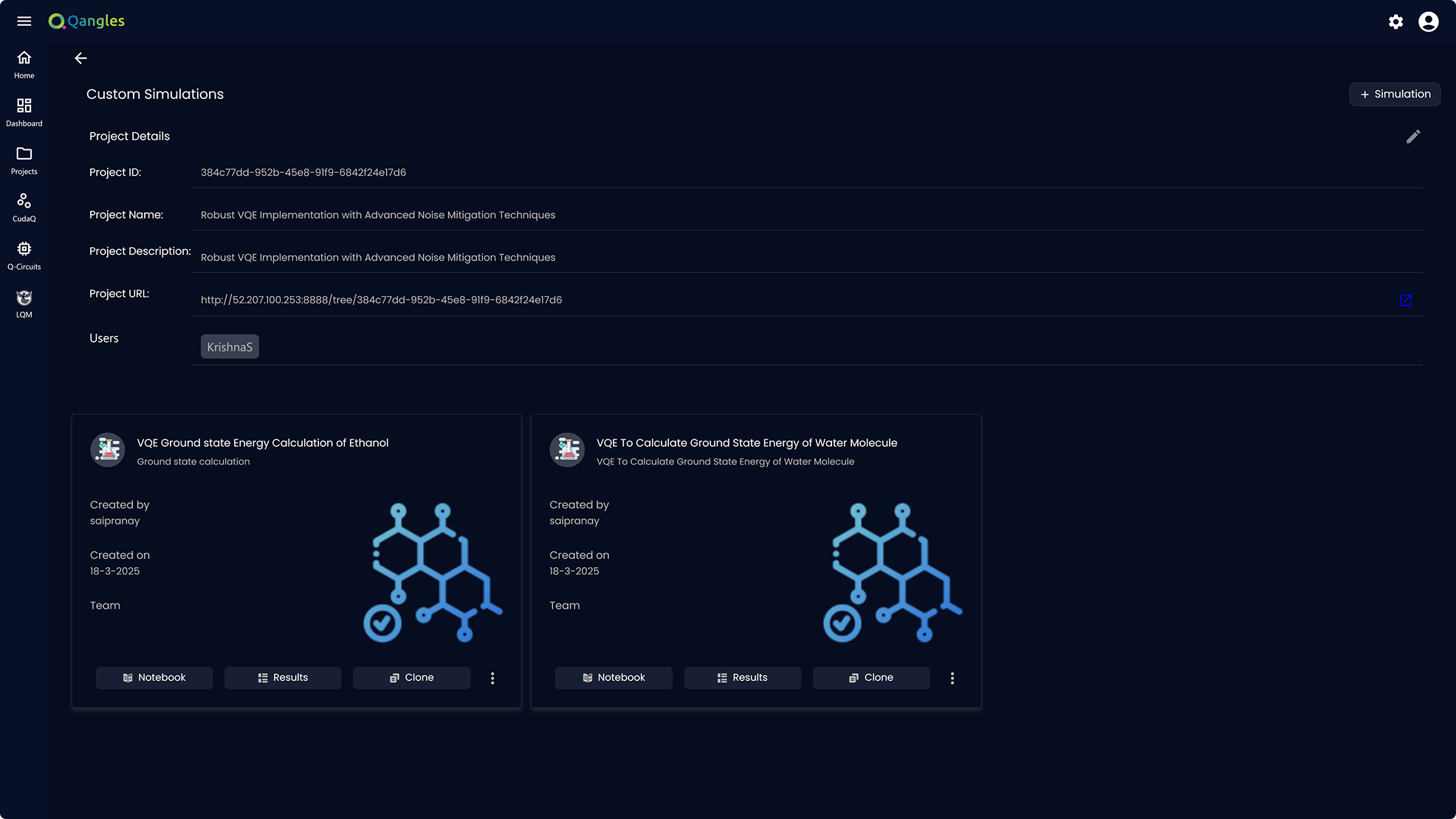Open CudaQ from the sidebar
Image resolution: width=1456 pixels, height=819 pixels.
point(24,208)
